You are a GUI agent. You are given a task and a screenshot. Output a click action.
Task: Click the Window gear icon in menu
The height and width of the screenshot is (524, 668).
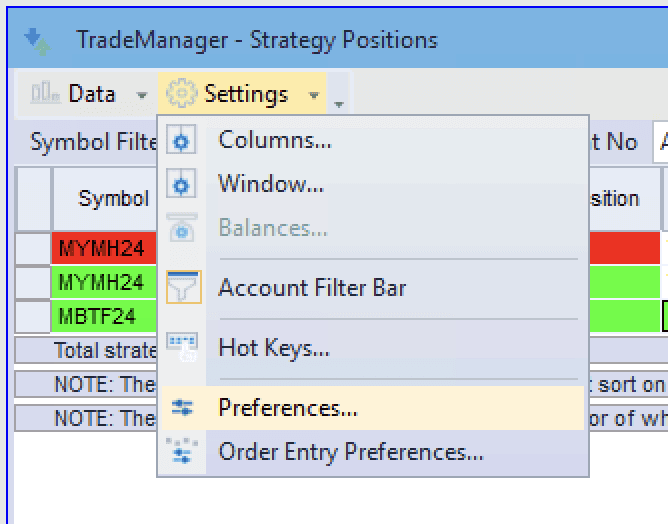(181, 184)
